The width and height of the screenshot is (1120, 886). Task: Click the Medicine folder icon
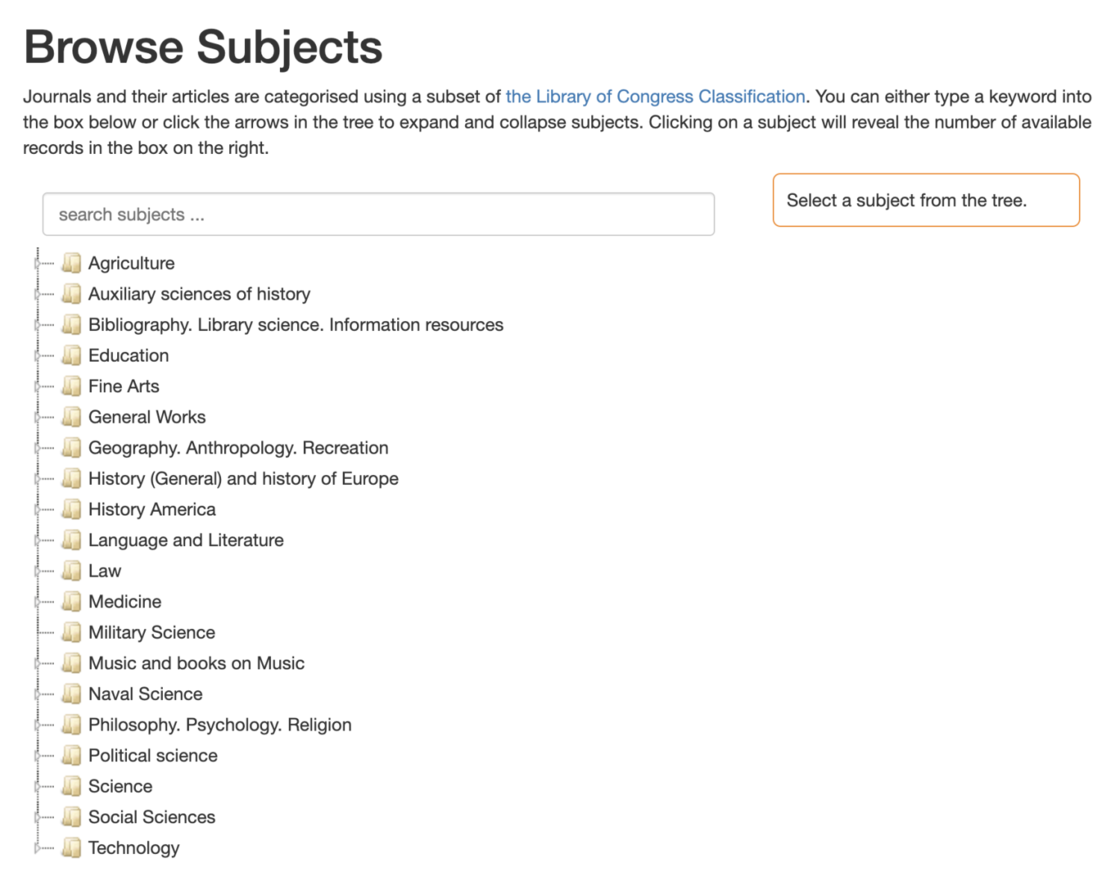[x=71, y=601]
